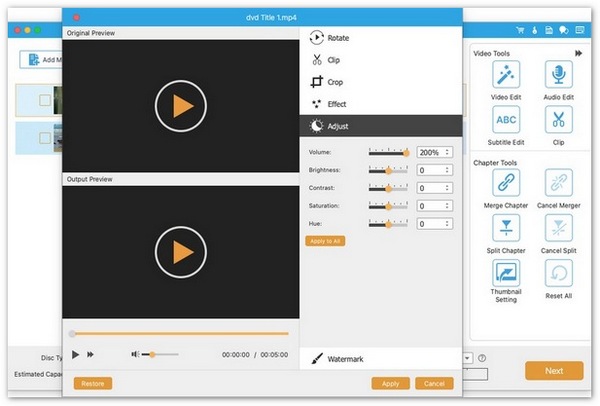Click the Volume 200% stepper arrows
600x406 pixels.
447,152
